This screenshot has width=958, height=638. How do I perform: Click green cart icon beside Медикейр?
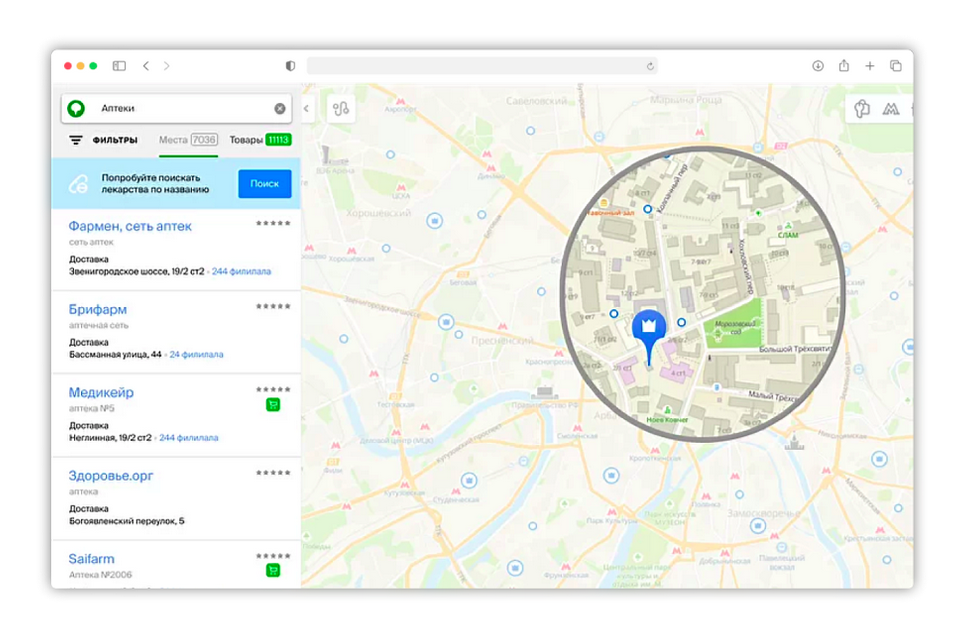click(273, 405)
